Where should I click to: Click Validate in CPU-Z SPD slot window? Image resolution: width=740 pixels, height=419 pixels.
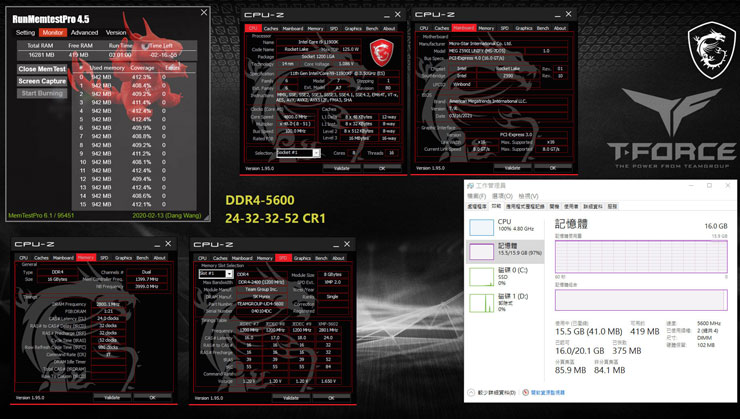291,398
